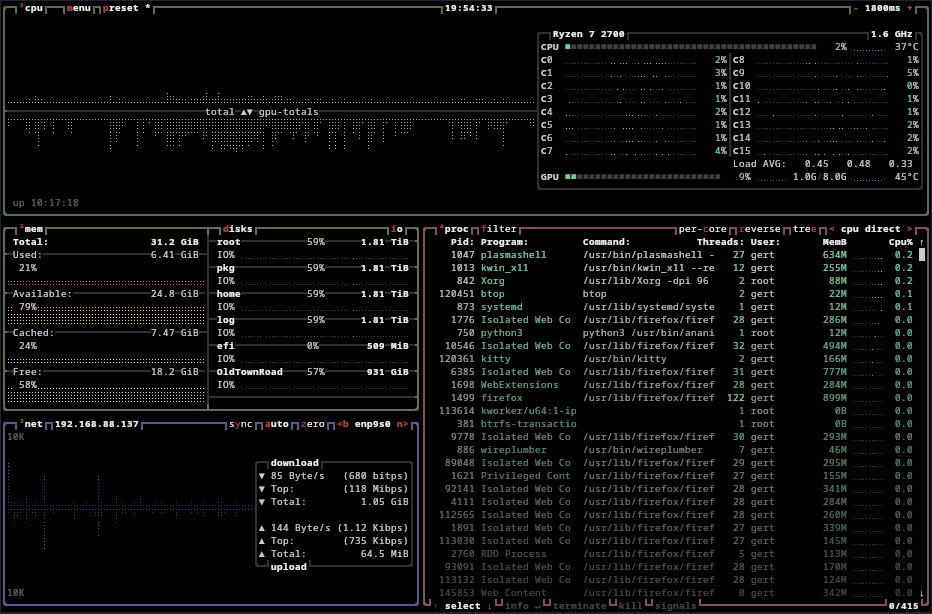The height and width of the screenshot is (614, 932).
Task: Switch to next network interface after enp9s0
Action: click(x=404, y=424)
